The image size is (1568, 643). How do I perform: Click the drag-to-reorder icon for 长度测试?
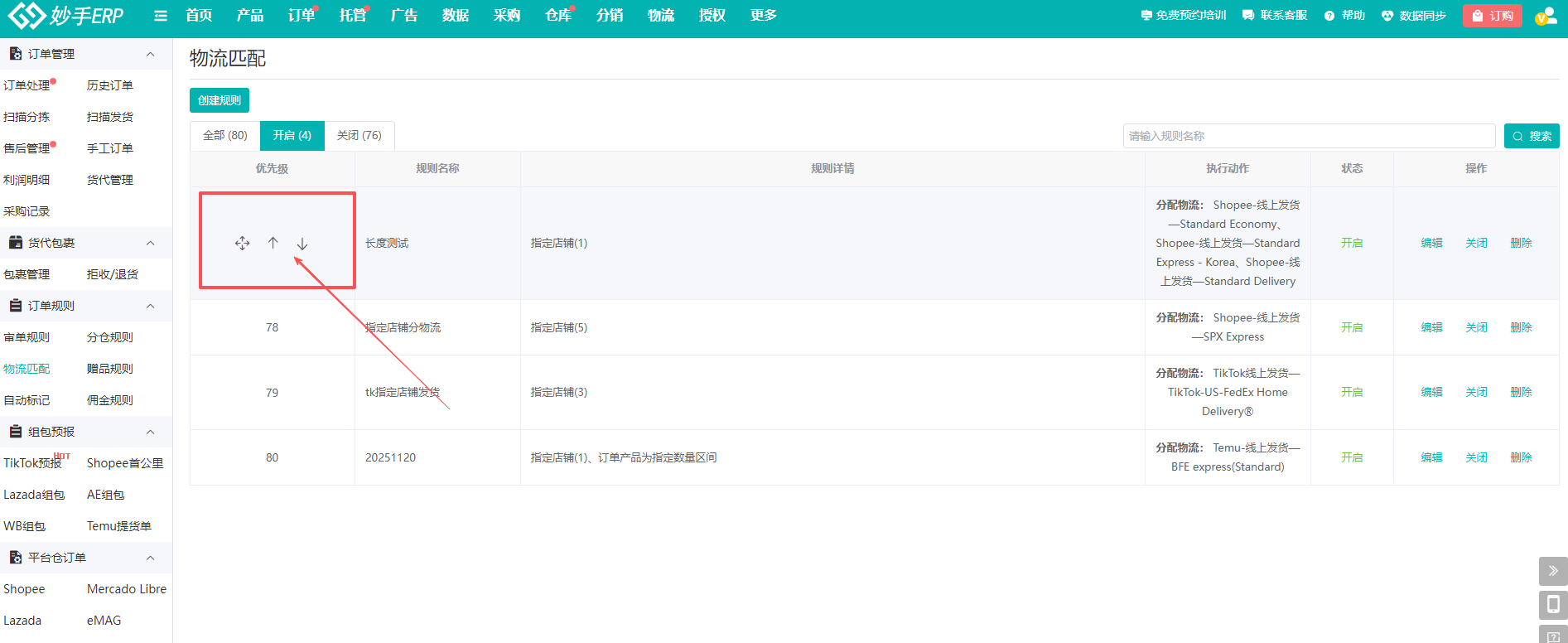click(242, 243)
